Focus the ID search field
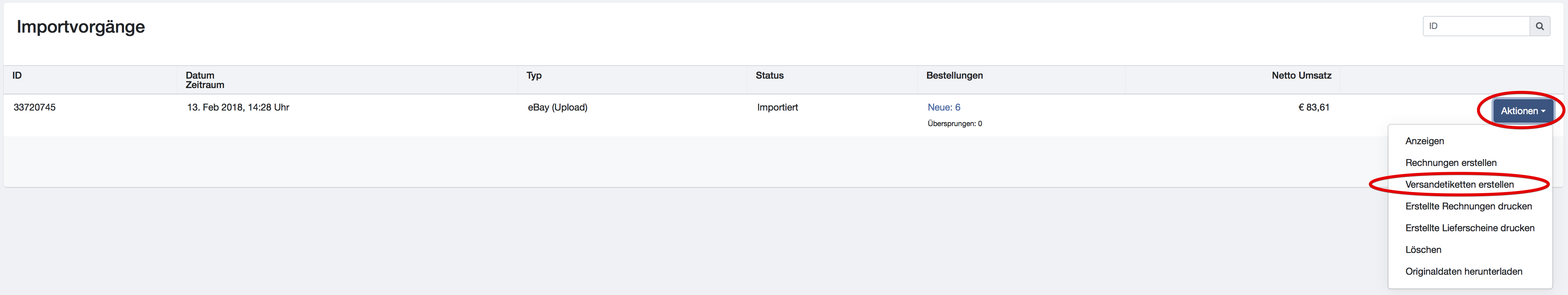 pyautogui.click(x=1475, y=26)
